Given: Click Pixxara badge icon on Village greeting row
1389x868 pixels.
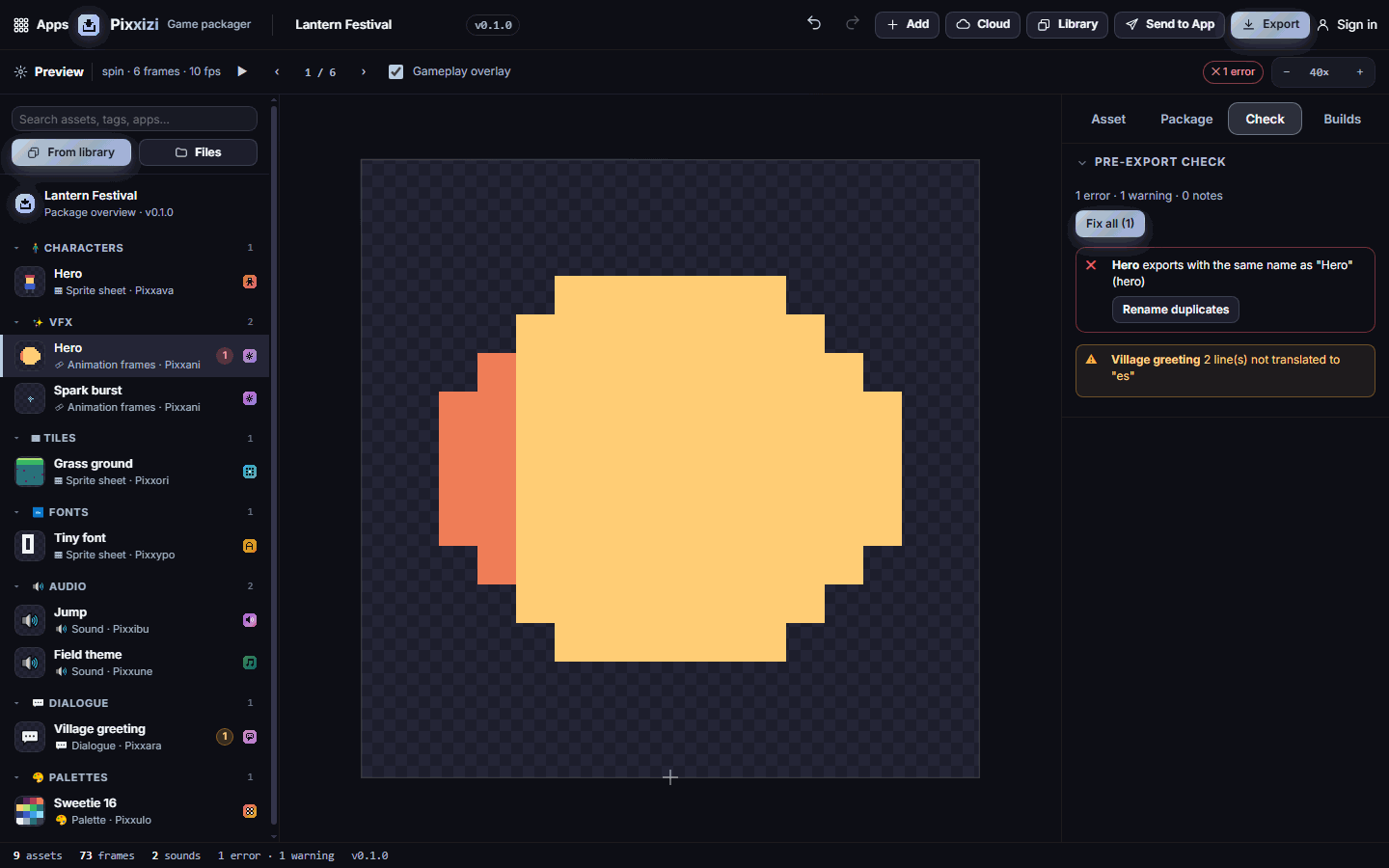Looking at the screenshot, I should pos(250,737).
